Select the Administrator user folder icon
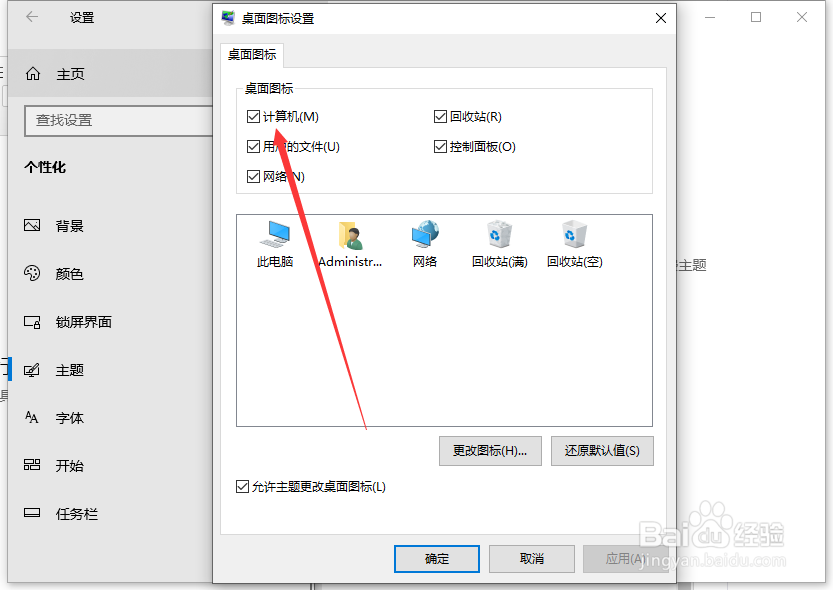The image size is (833, 590). (x=350, y=245)
